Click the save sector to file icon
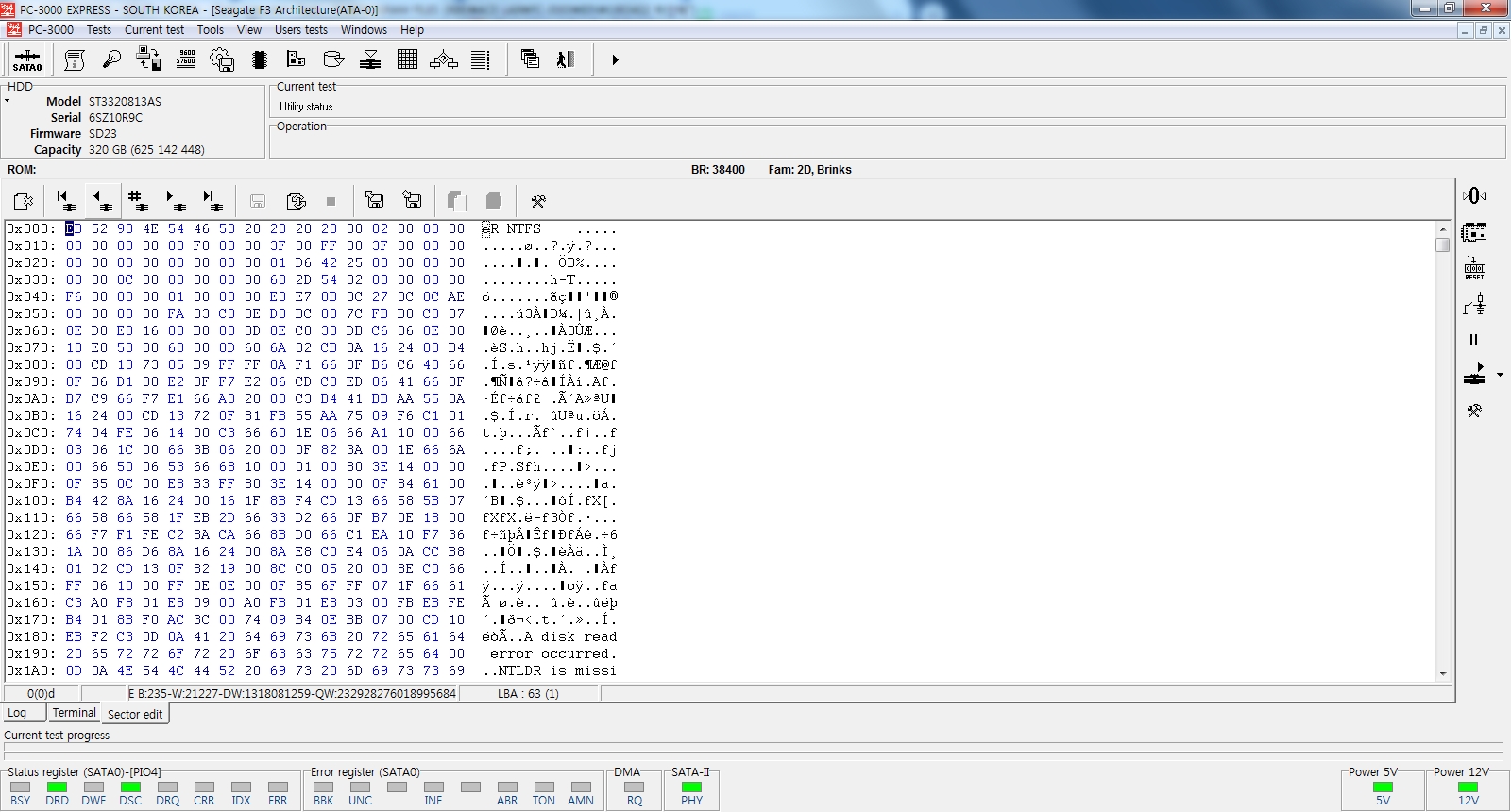Viewport: 1511px width, 812px height. (375, 200)
